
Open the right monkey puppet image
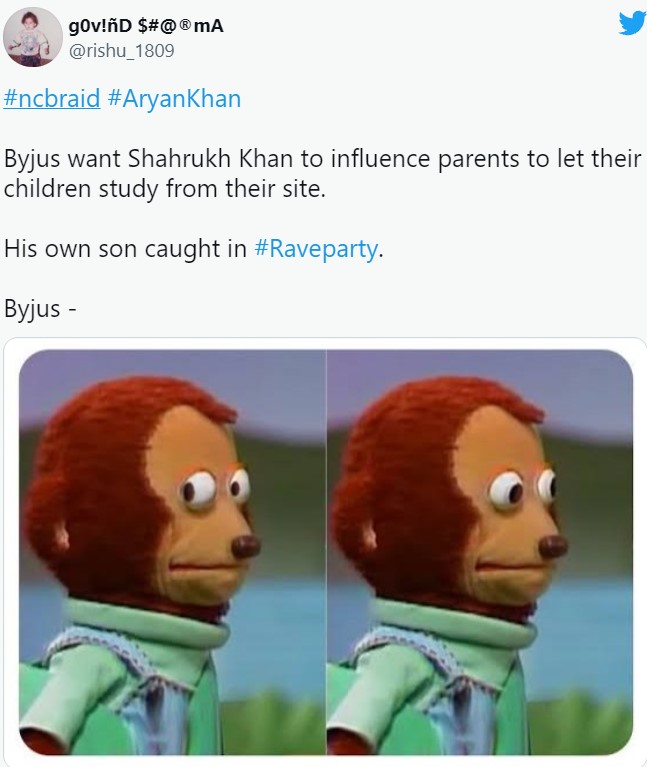[480, 552]
